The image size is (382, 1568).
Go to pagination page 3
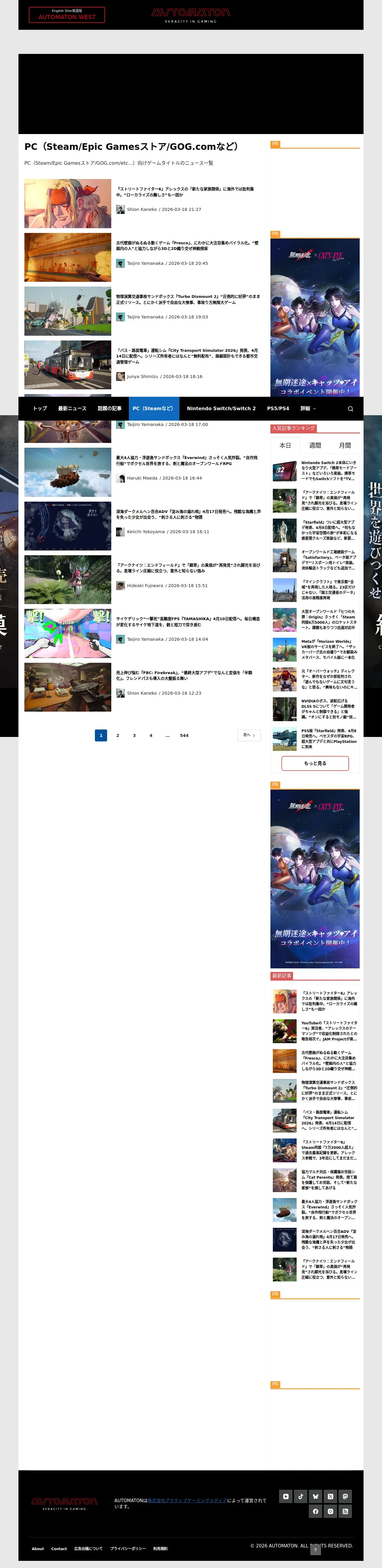click(134, 735)
